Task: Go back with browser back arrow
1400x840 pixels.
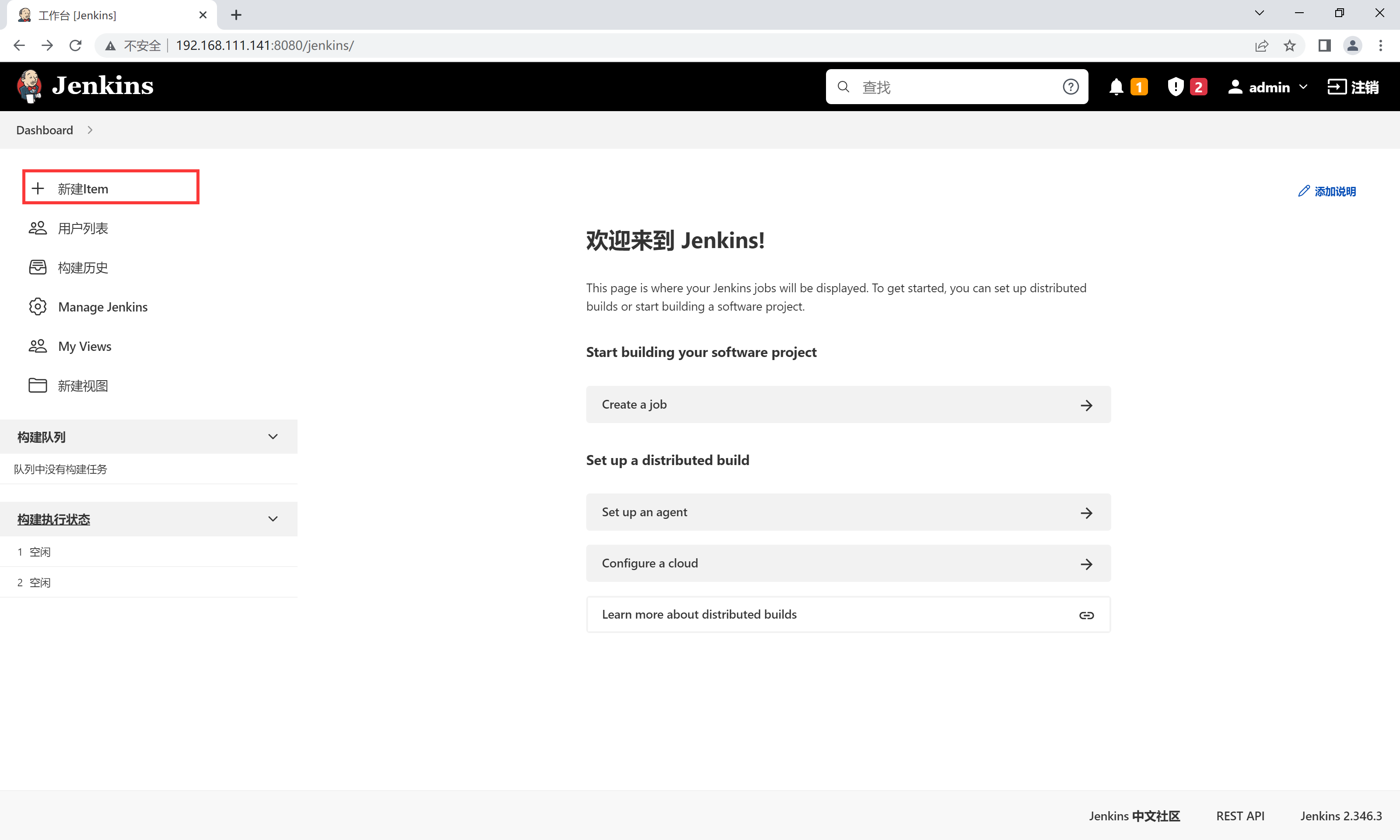Action: coord(19,45)
